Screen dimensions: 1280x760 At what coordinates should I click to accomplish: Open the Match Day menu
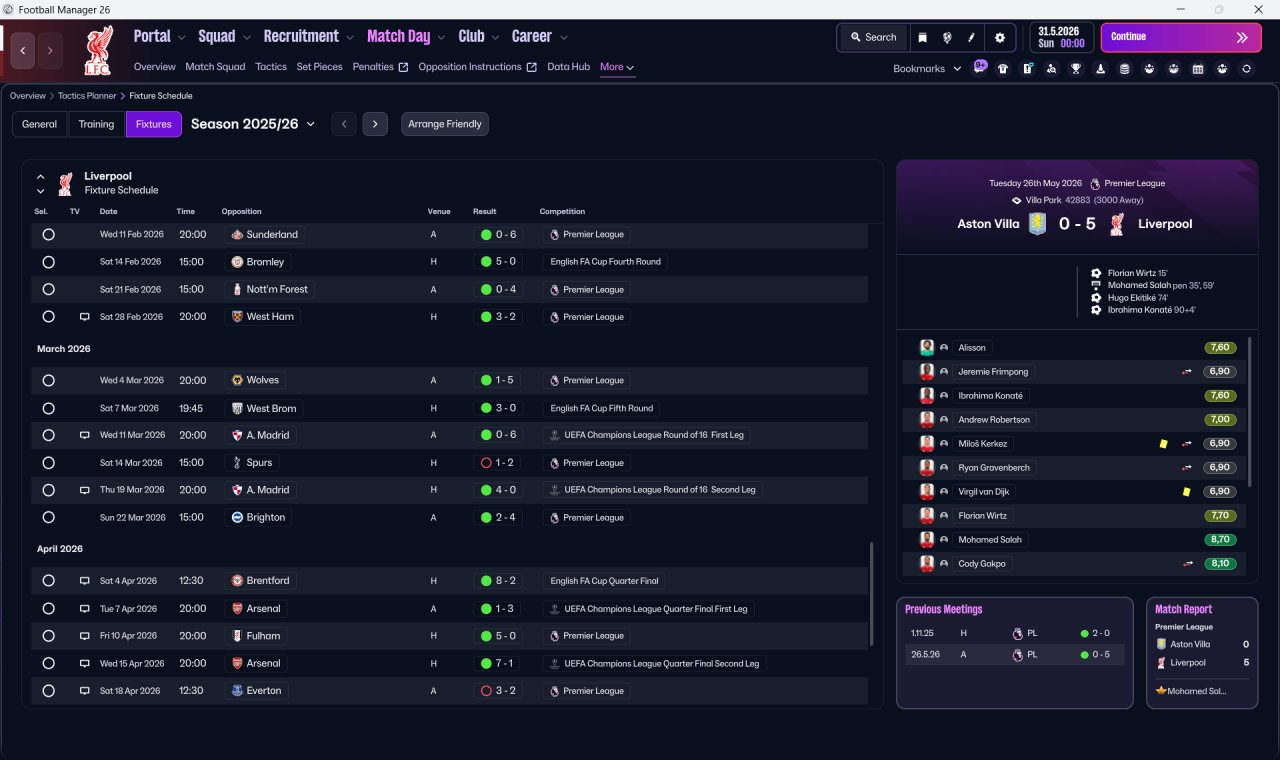[x=398, y=36]
